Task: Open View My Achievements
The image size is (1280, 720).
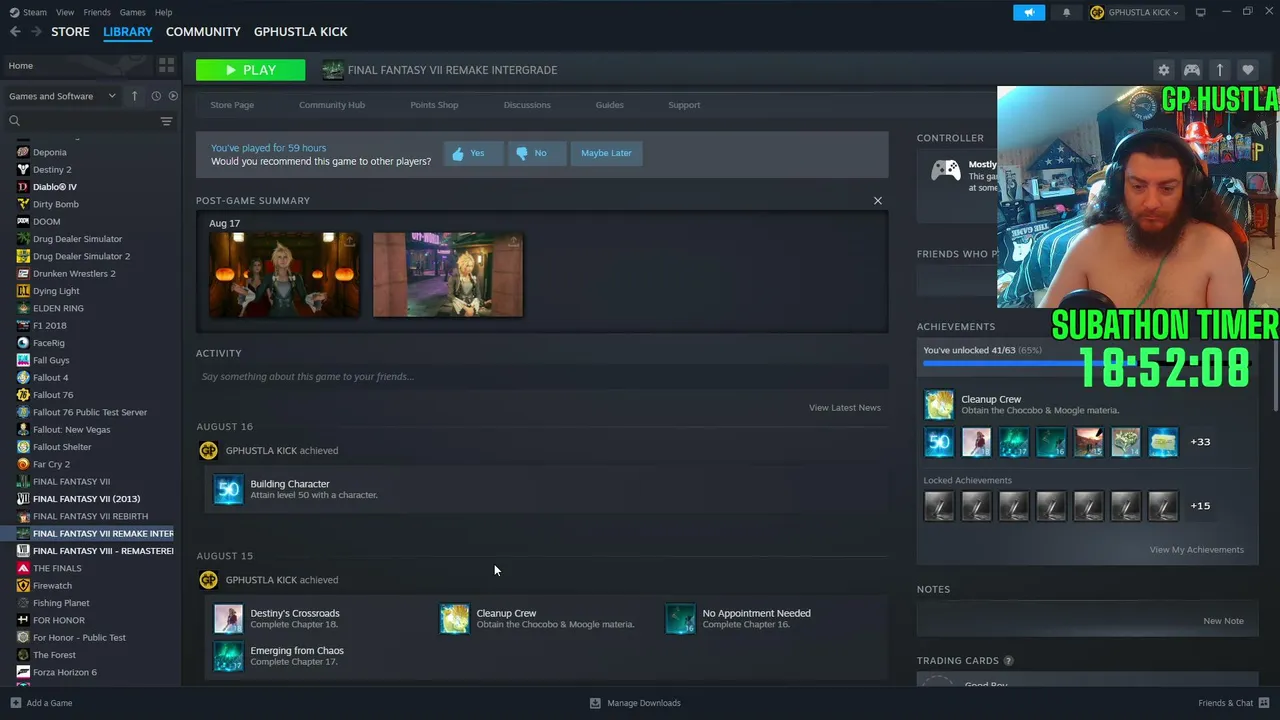Action: point(1197,550)
